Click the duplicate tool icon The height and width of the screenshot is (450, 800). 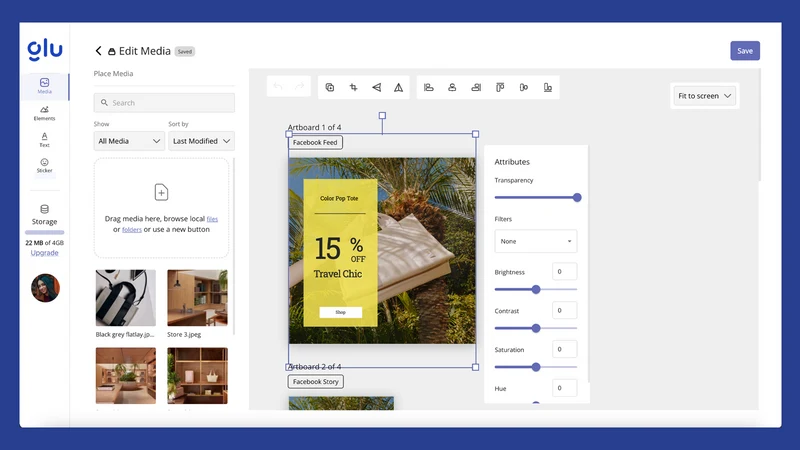pyautogui.click(x=330, y=87)
